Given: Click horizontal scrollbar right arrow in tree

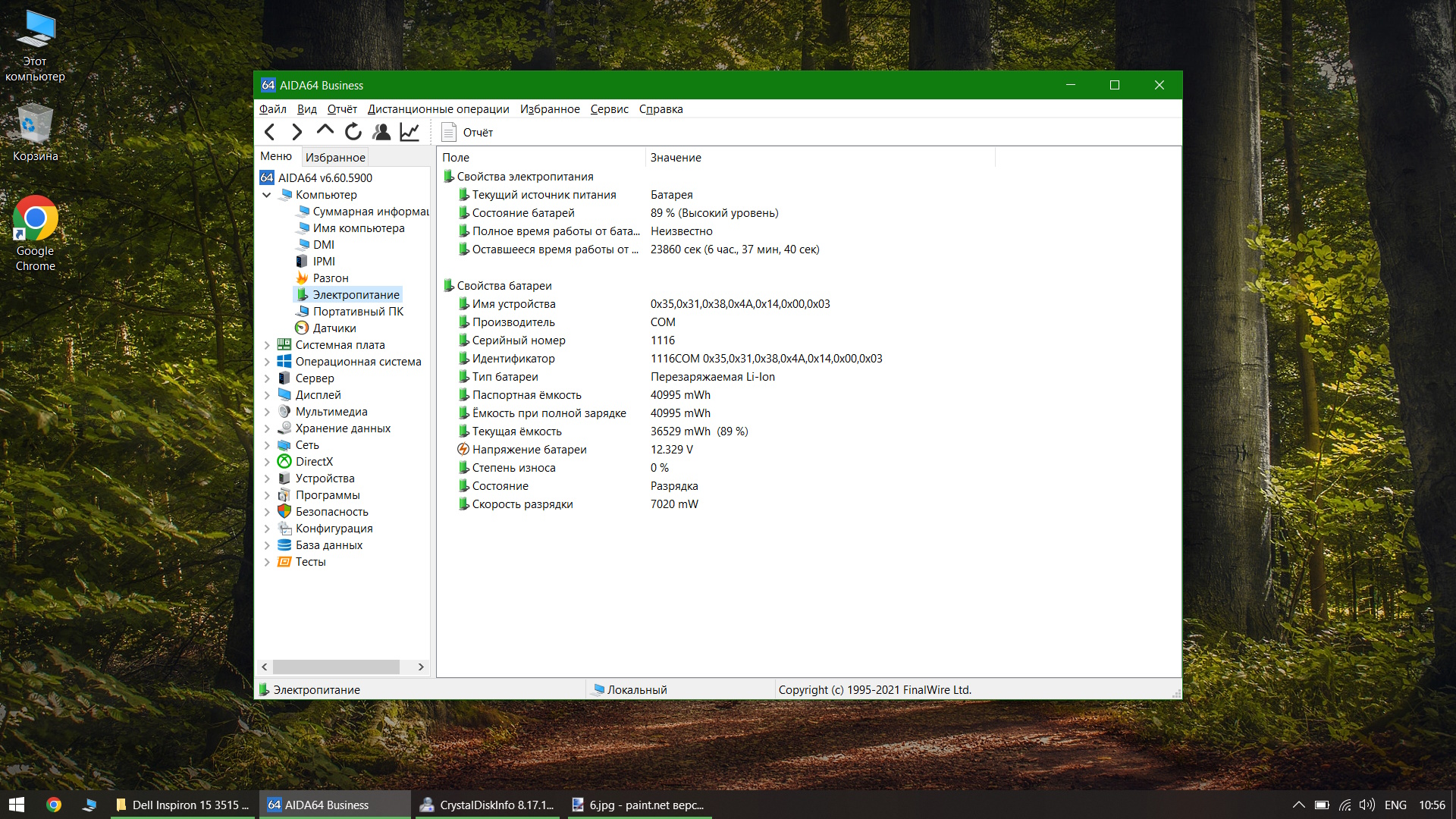Looking at the screenshot, I should point(421,667).
